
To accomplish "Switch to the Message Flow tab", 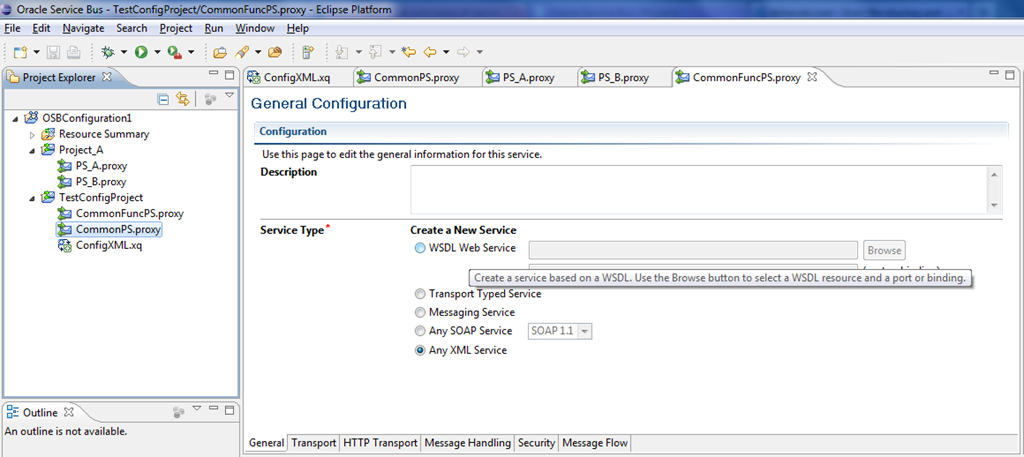I will (x=594, y=443).
